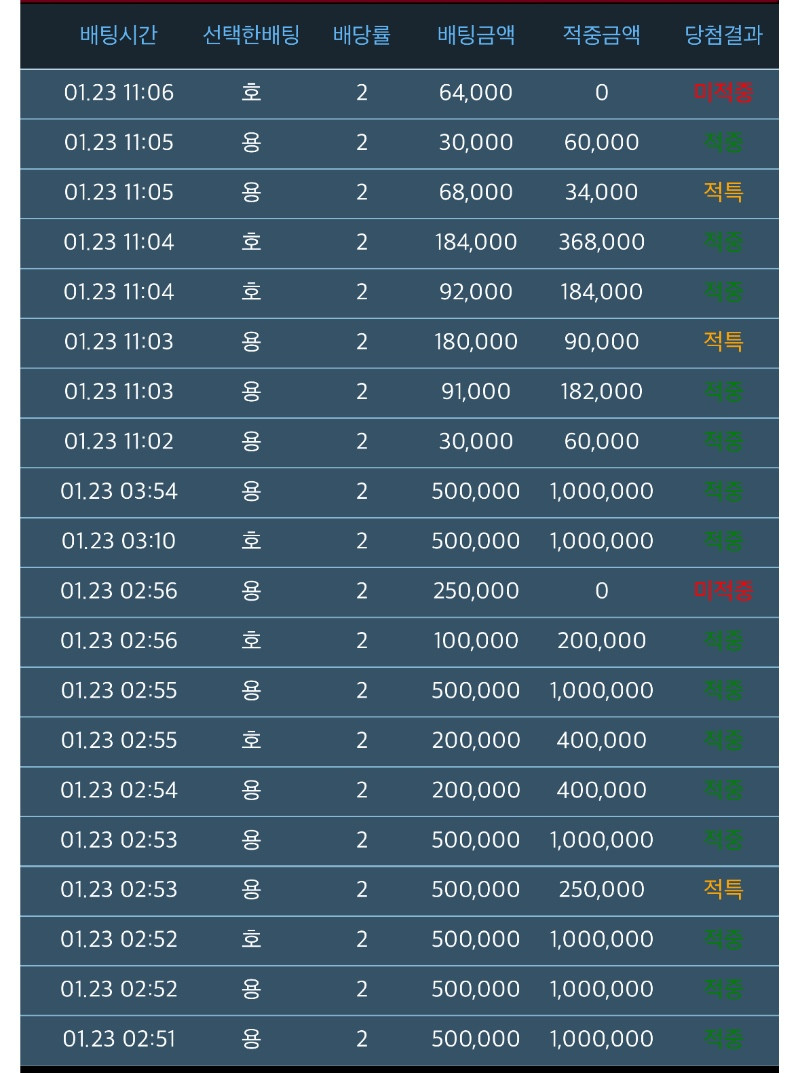Click the 01.23 02:51 time entry
Image resolution: width=800 pixels, height=1073 pixels.
click(x=118, y=1039)
